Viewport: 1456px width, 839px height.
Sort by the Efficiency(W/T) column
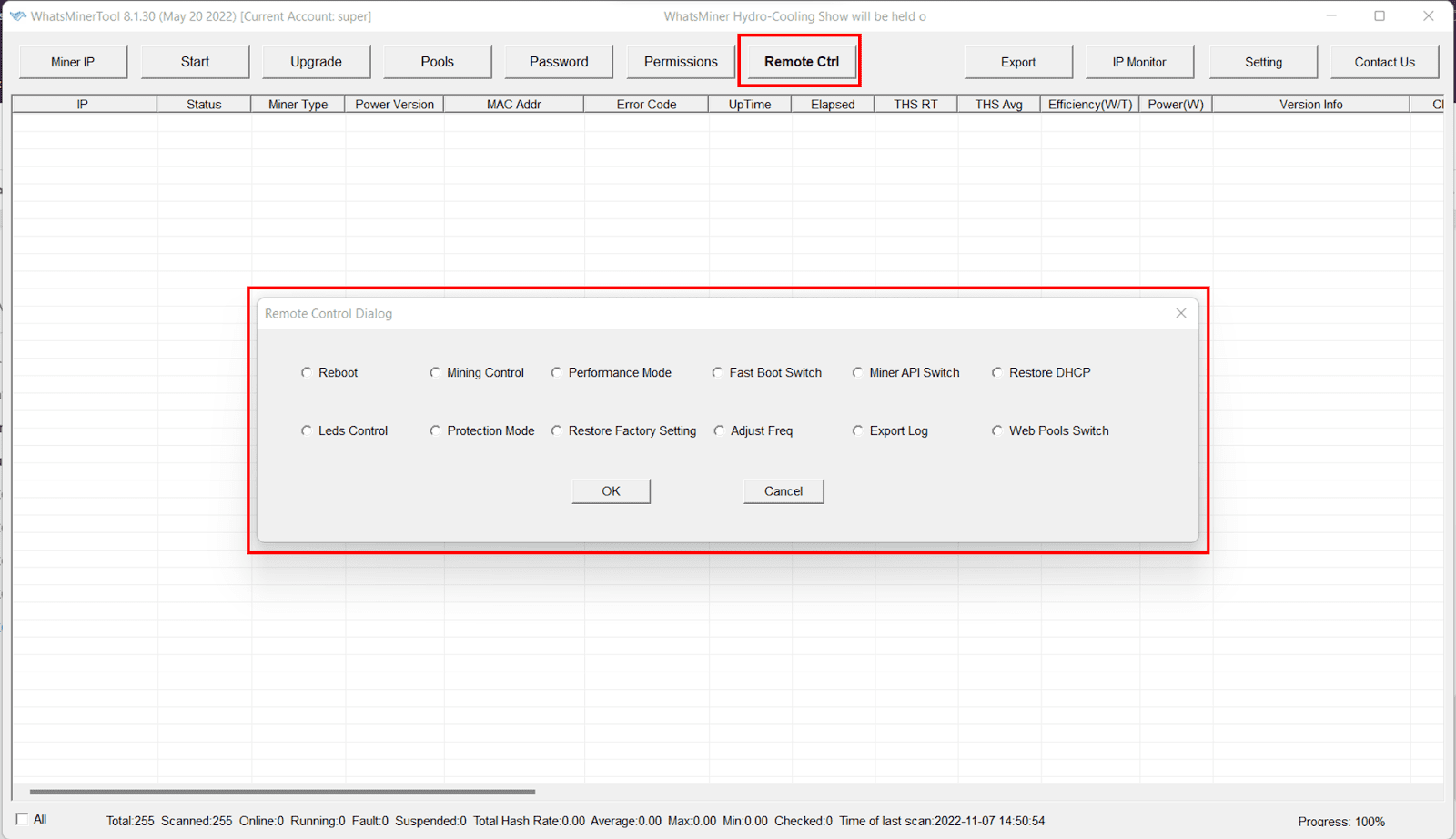pyautogui.click(x=1090, y=105)
